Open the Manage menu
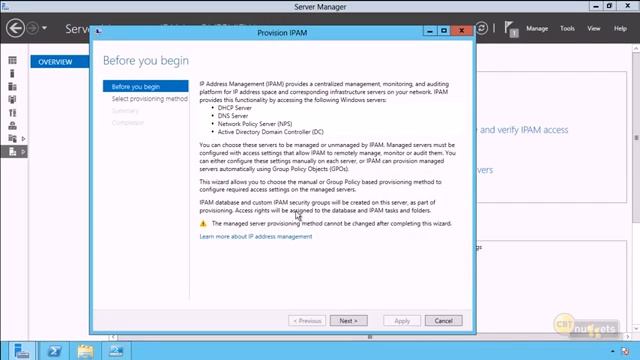This screenshot has height=360, width=640. 537,29
